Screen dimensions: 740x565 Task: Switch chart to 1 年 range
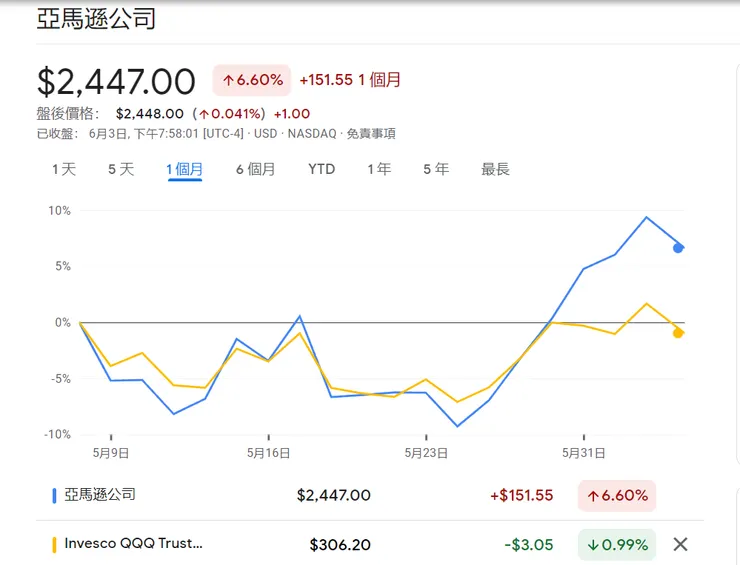coord(379,169)
